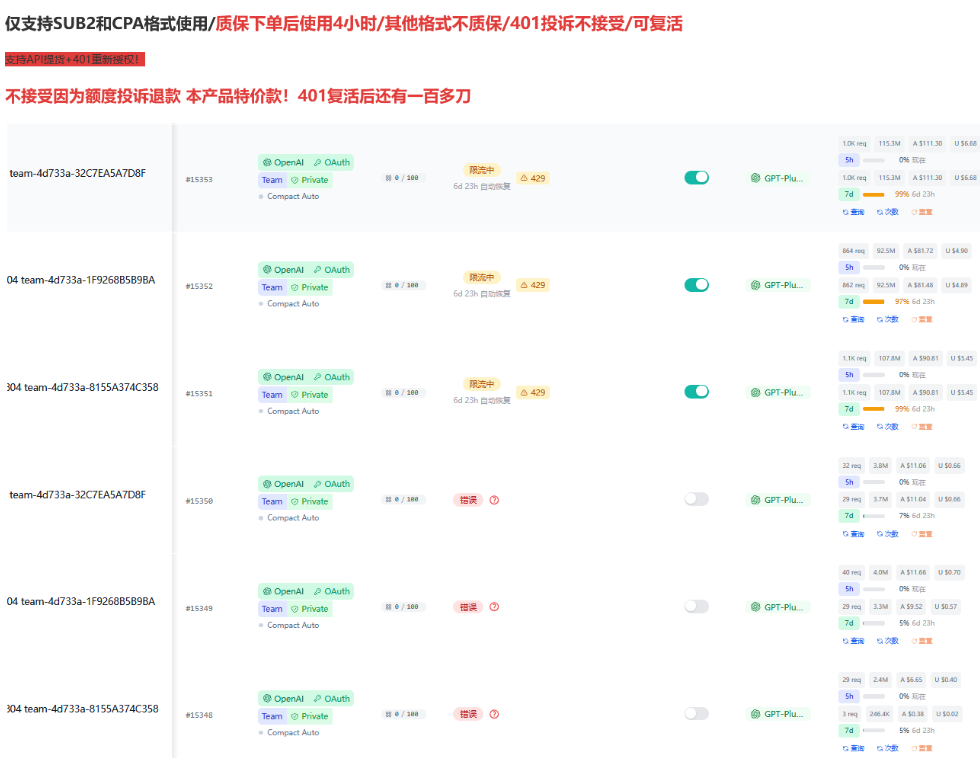Click the 7d window tag in row #15350

coord(849,516)
